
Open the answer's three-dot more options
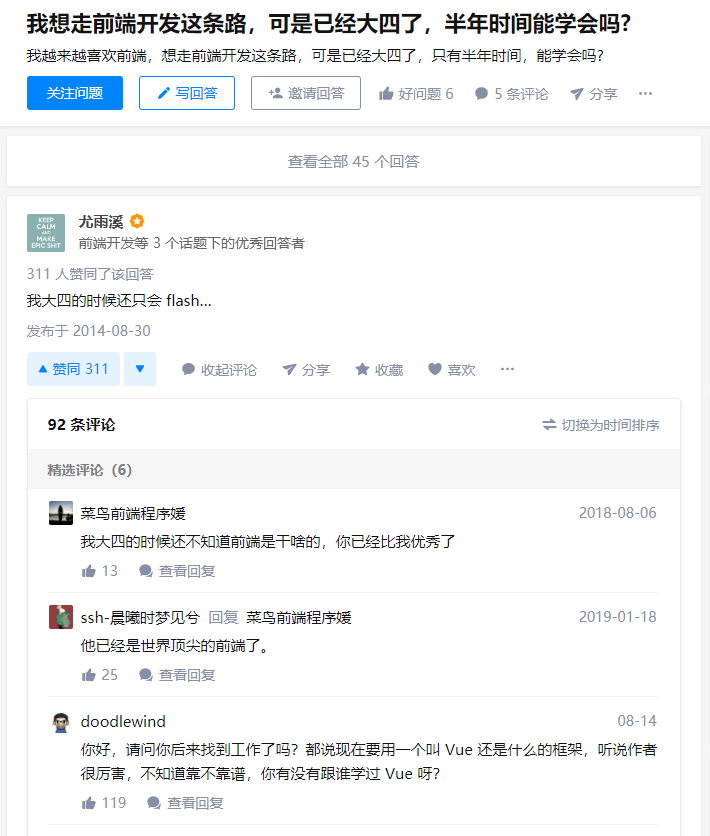coord(507,369)
